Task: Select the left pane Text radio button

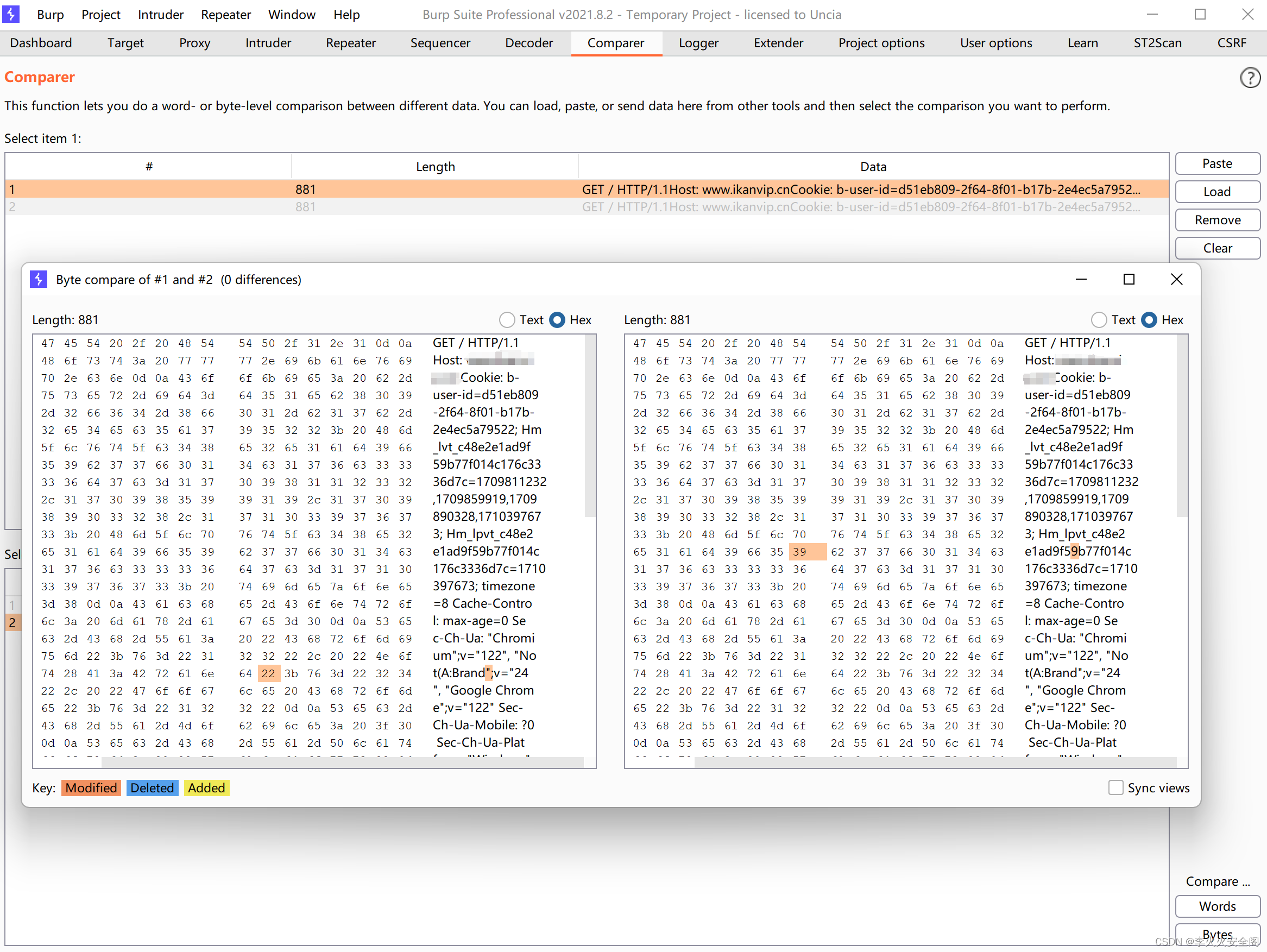Action: [507, 320]
